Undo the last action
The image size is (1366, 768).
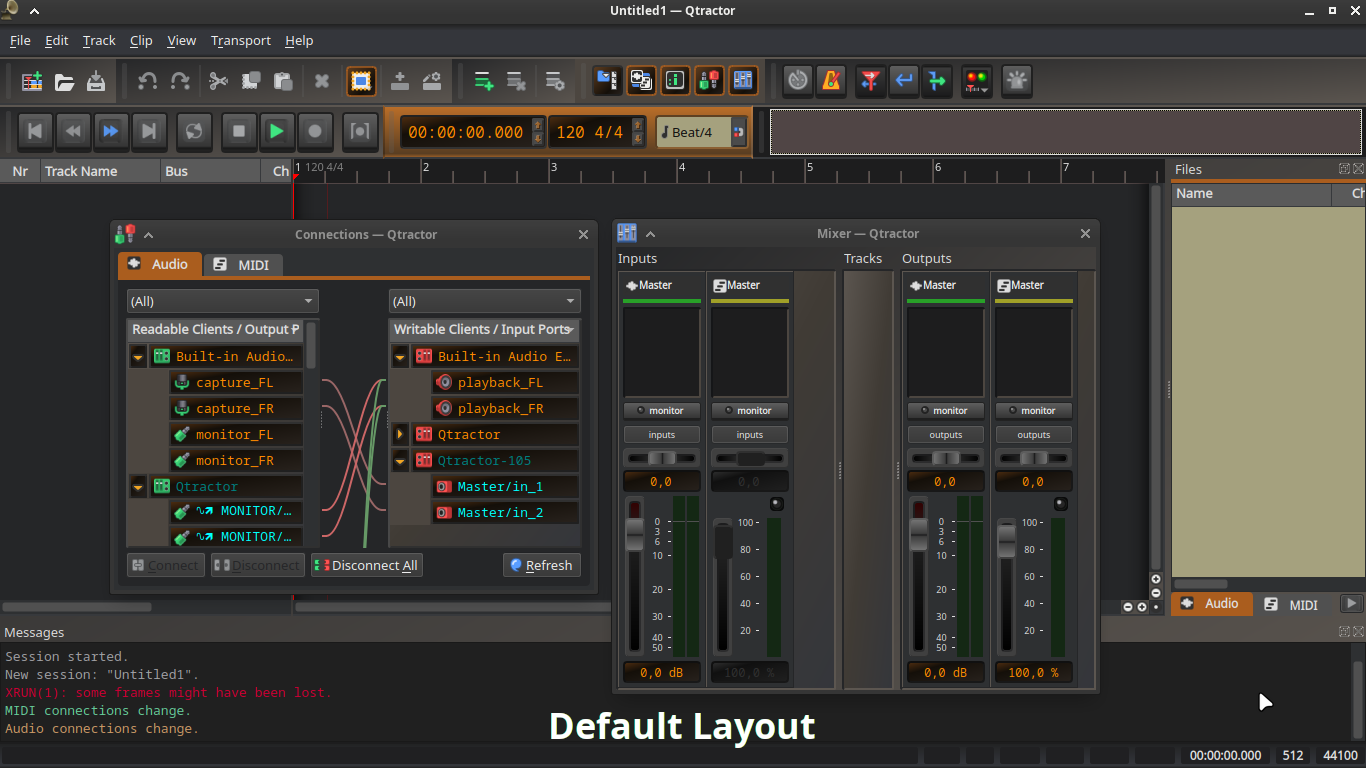tap(148, 81)
